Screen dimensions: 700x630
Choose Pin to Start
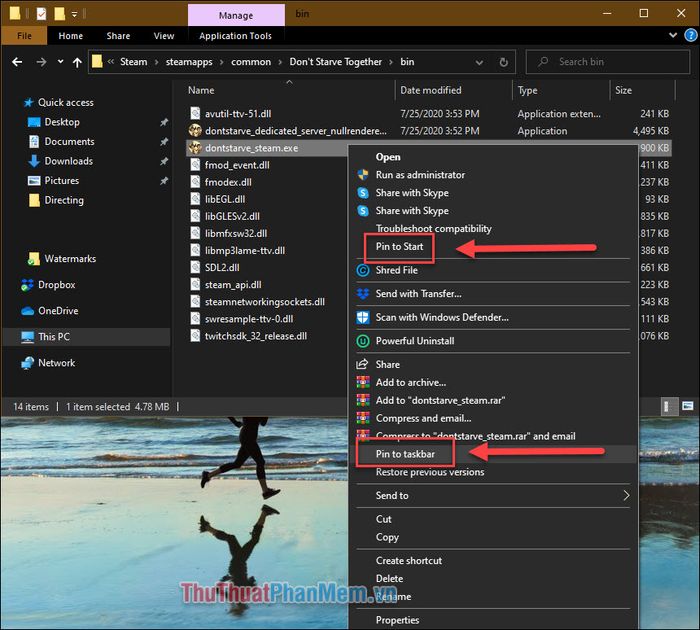pos(399,246)
